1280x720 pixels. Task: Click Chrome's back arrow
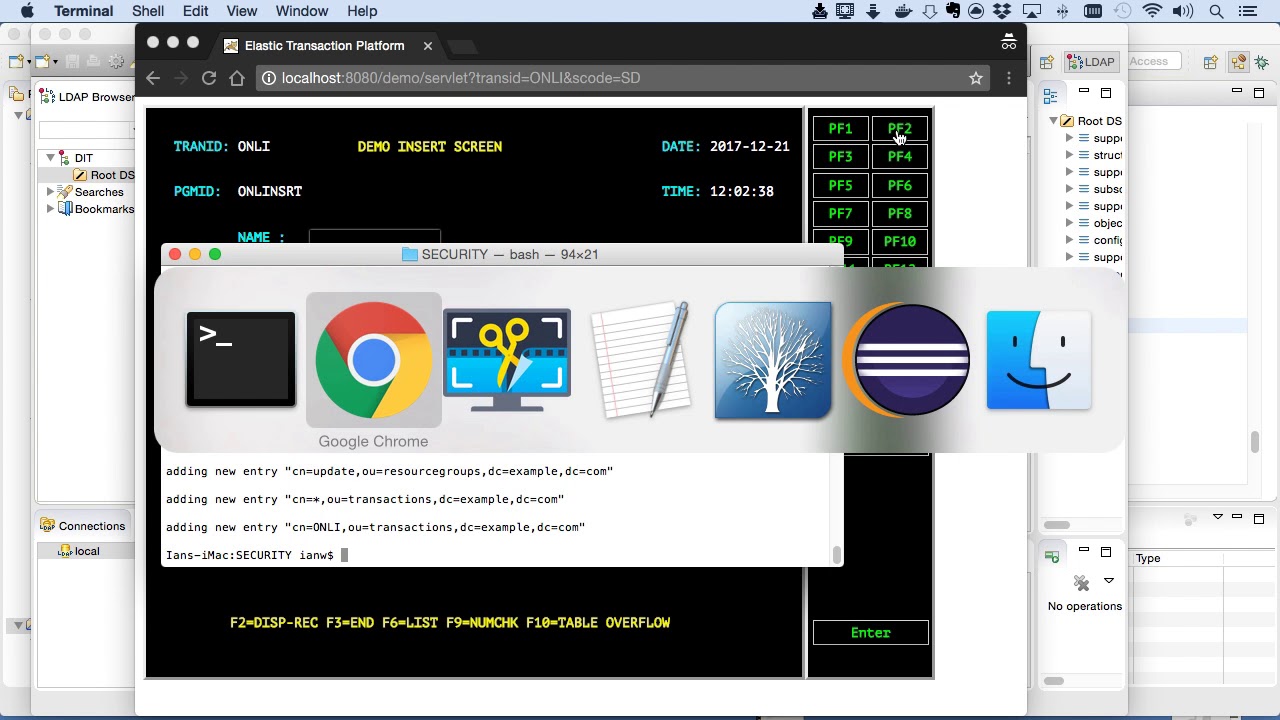153,78
